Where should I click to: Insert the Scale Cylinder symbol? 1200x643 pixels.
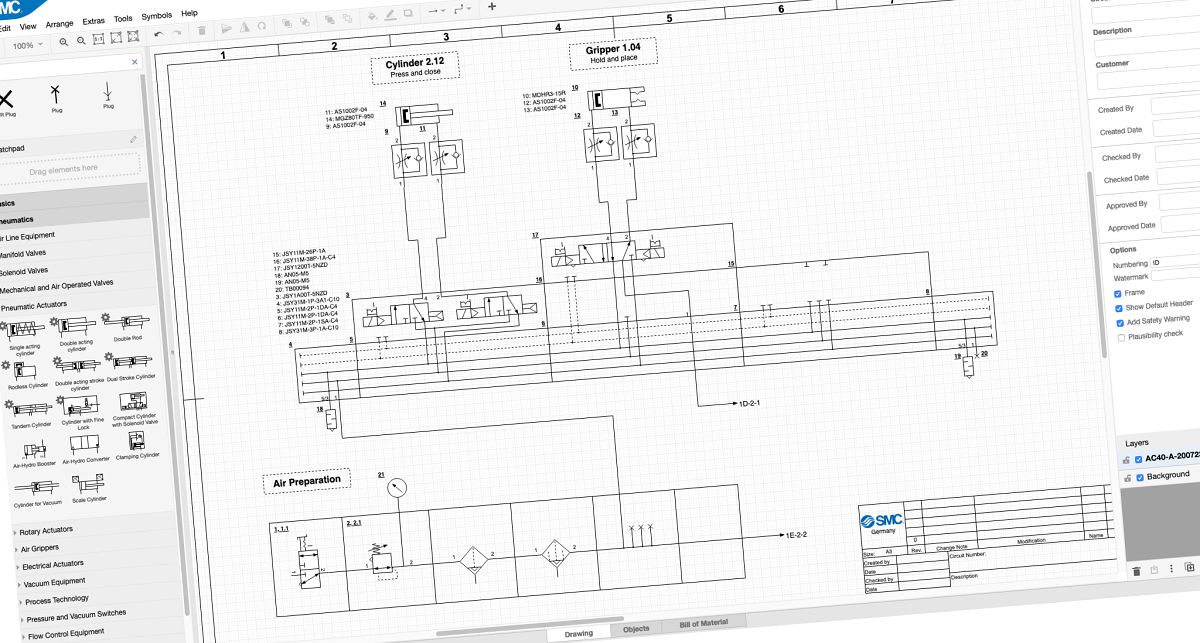[x=89, y=489]
